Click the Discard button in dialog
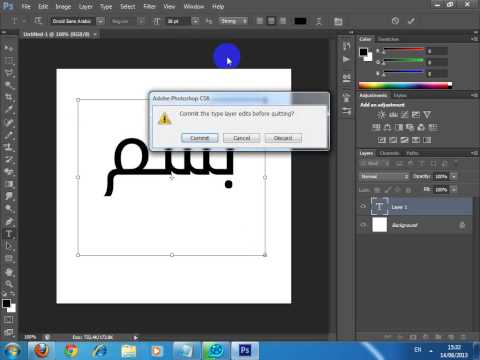This screenshot has height=360, width=480. [x=283, y=138]
